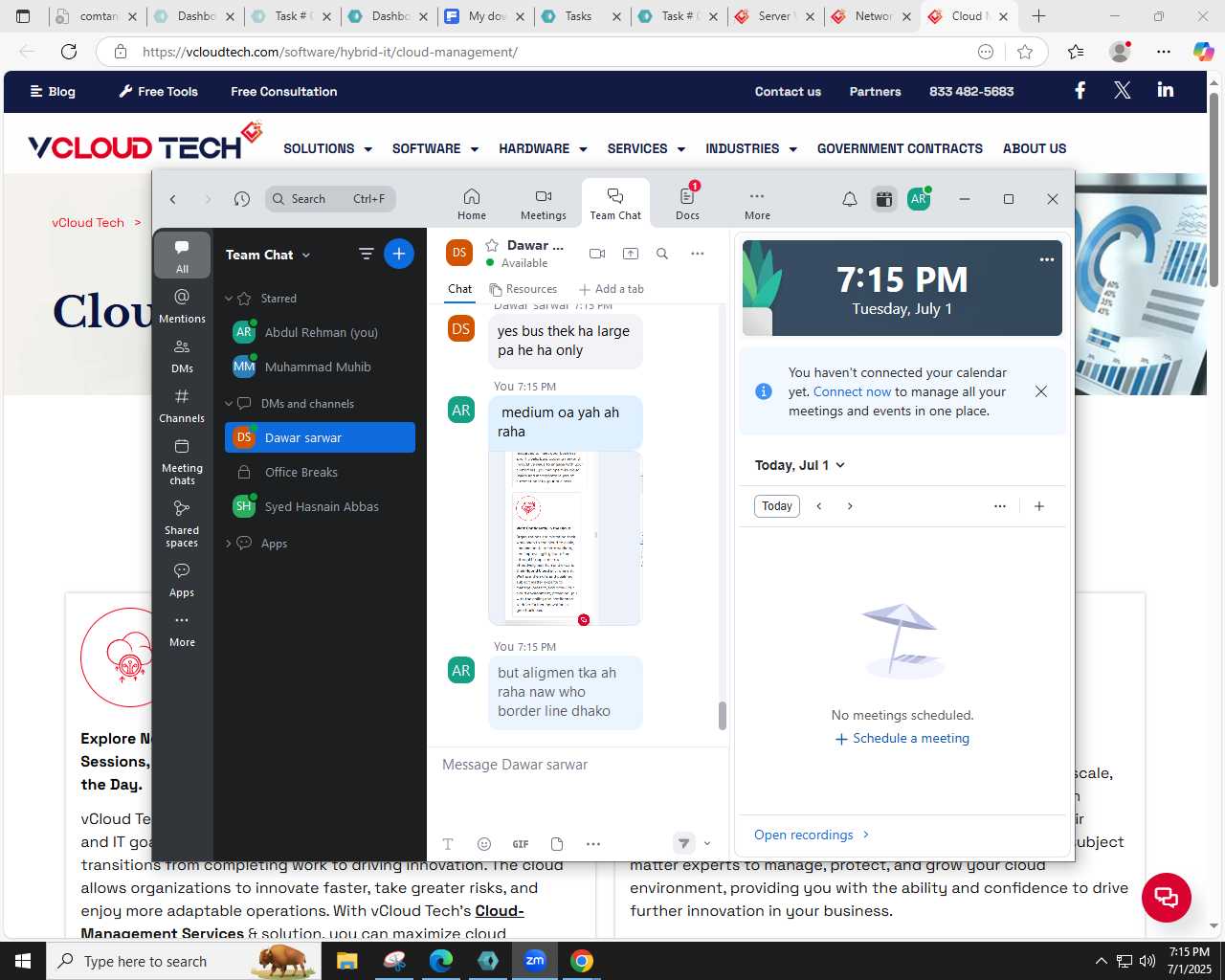Open Apps in the Zoom left sidebar

[182, 579]
